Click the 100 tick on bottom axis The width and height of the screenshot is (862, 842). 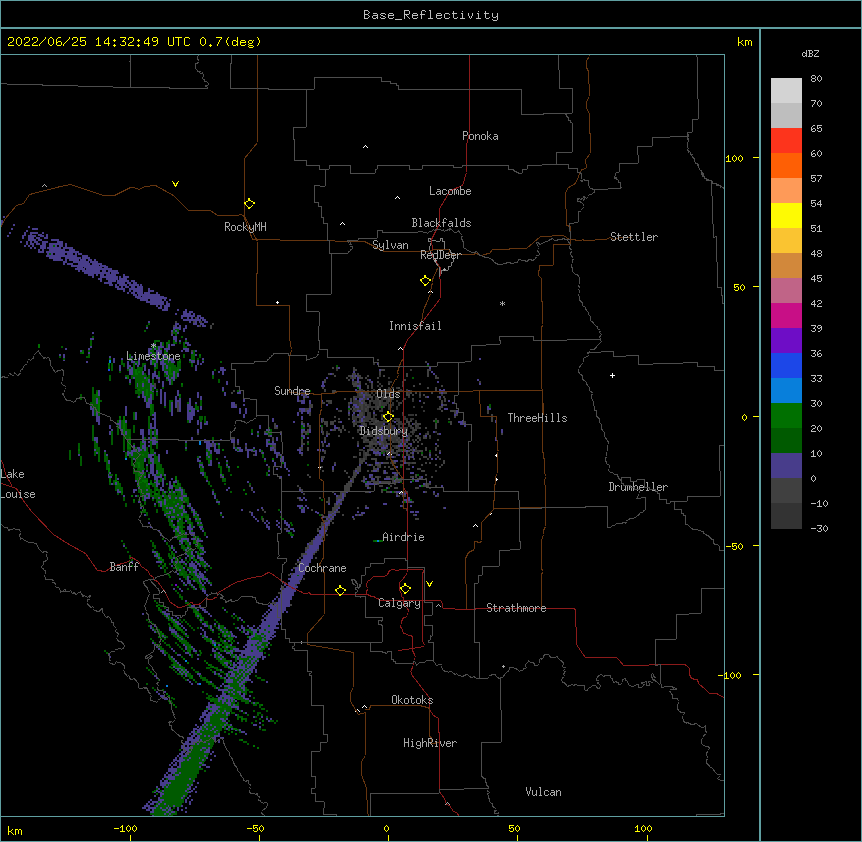click(x=643, y=828)
